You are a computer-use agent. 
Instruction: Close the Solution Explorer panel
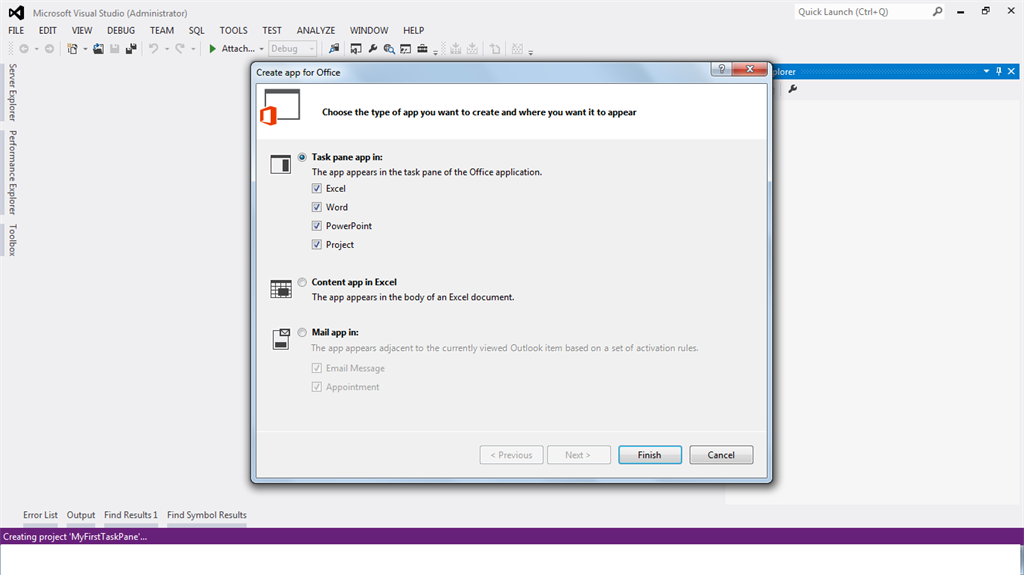[x=1012, y=71]
